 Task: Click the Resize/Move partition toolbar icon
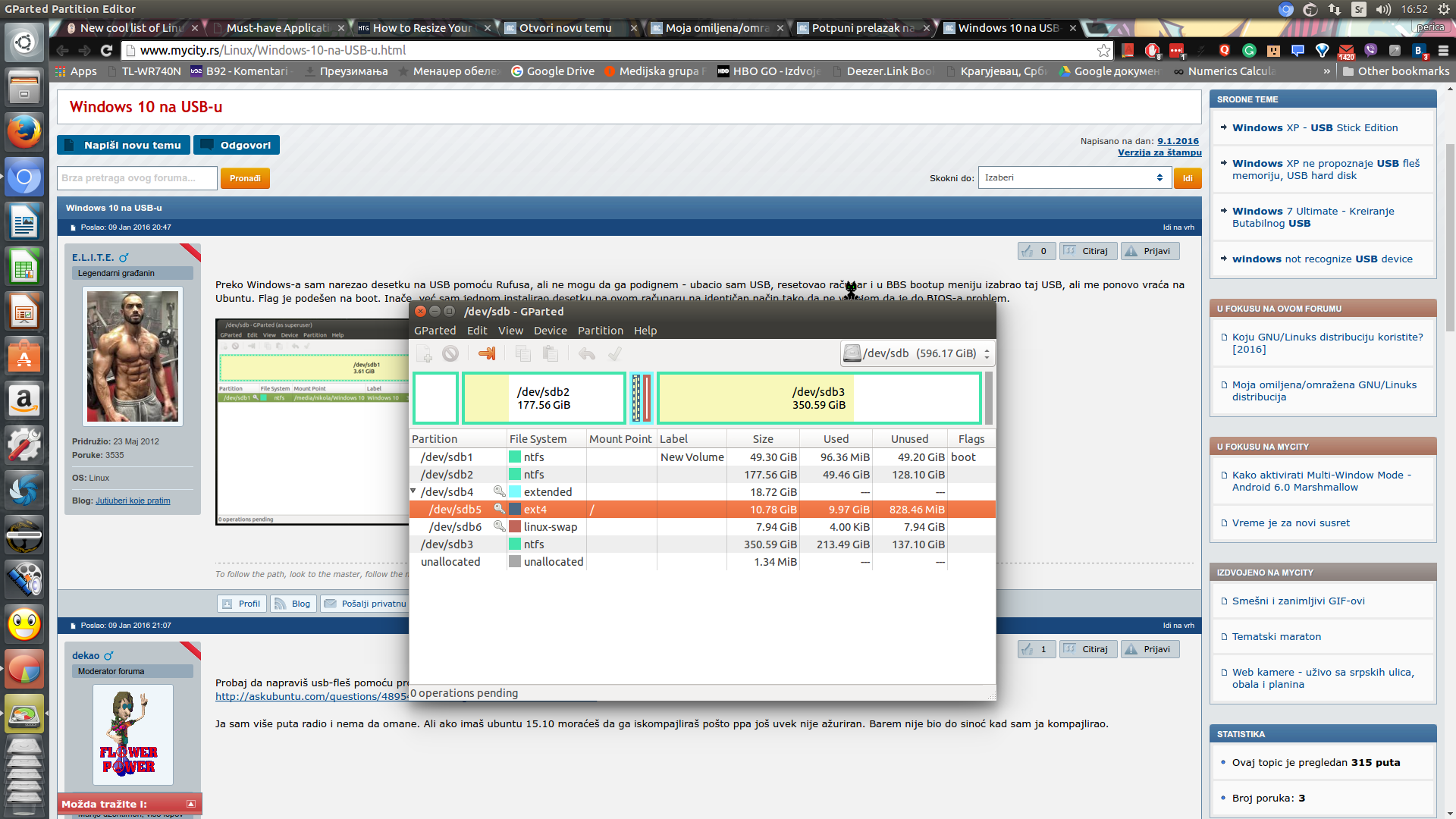tap(487, 353)
